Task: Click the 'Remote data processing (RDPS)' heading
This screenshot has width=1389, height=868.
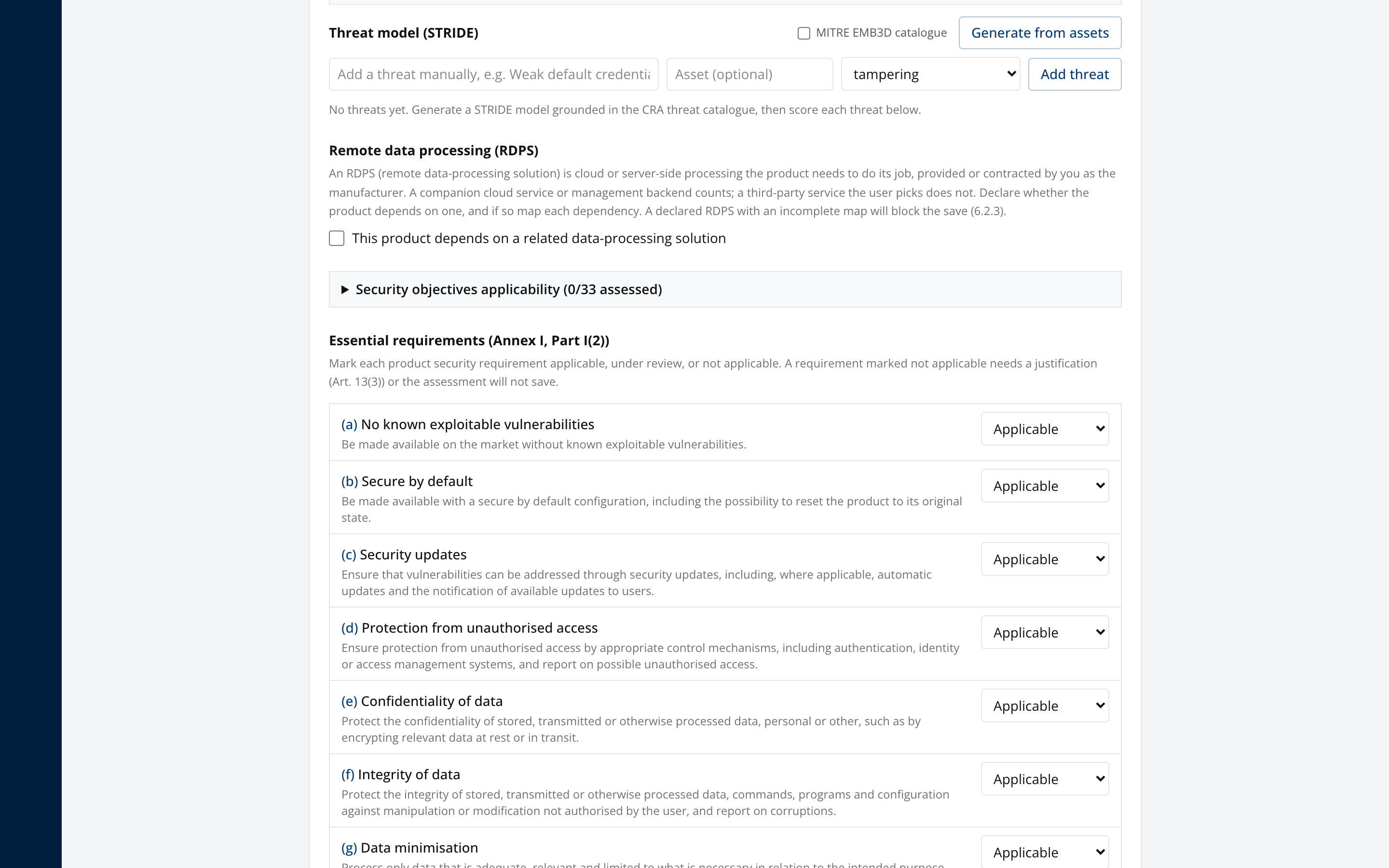Action: pyautogui.click(x=434, y=150)
